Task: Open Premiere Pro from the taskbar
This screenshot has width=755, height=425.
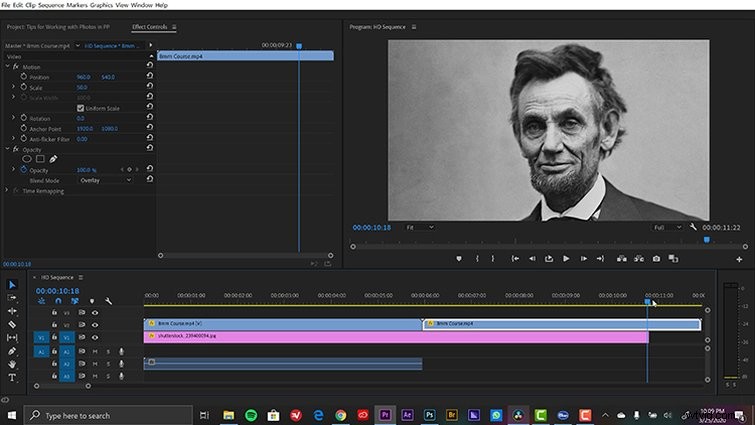Action: click(x=385, y=415)
